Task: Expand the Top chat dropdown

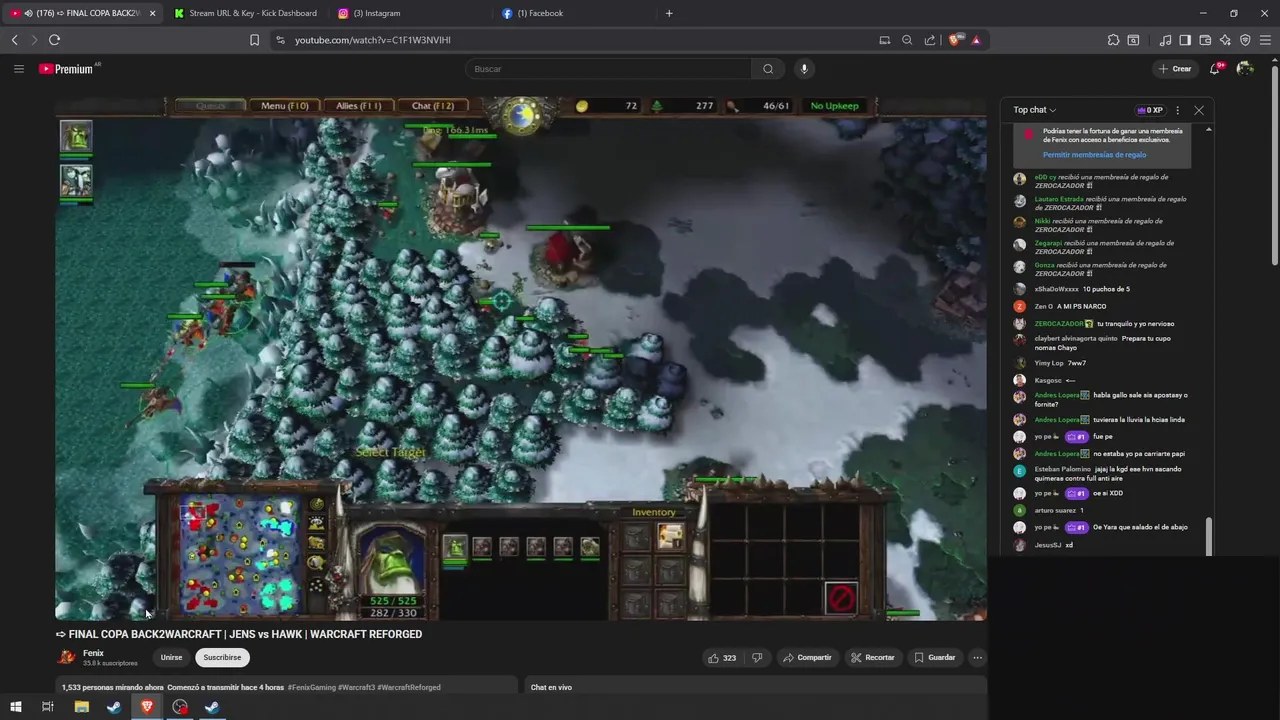Action: [1034, 110]
